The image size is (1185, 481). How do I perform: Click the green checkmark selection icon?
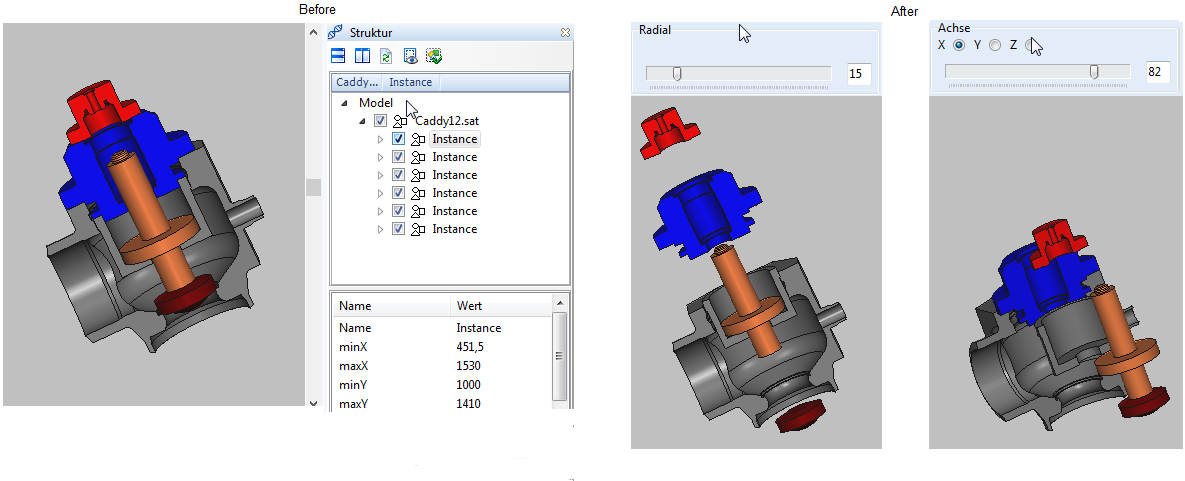tap(433, 56)
